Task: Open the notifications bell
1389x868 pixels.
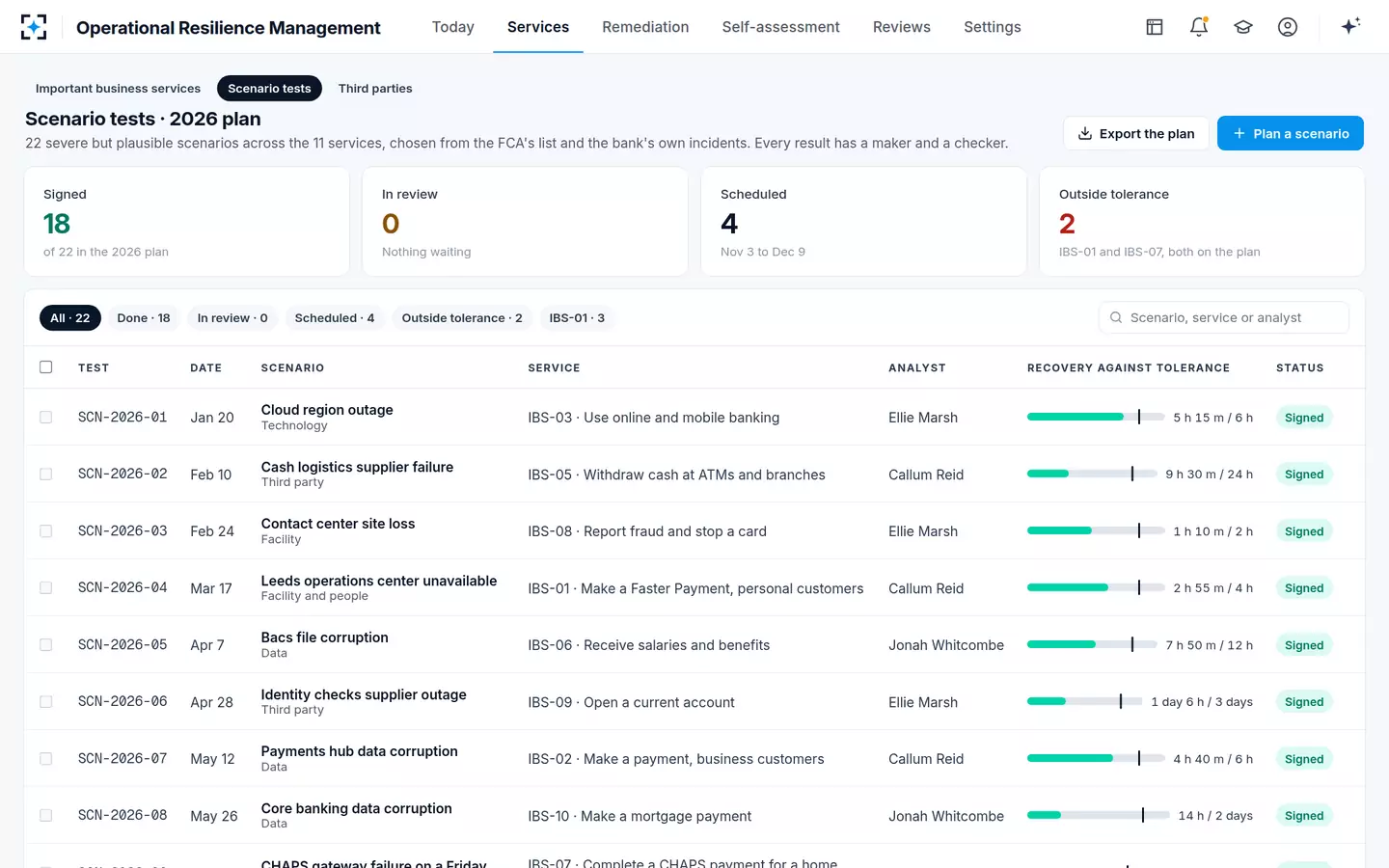Action: tap(1199, 27)
